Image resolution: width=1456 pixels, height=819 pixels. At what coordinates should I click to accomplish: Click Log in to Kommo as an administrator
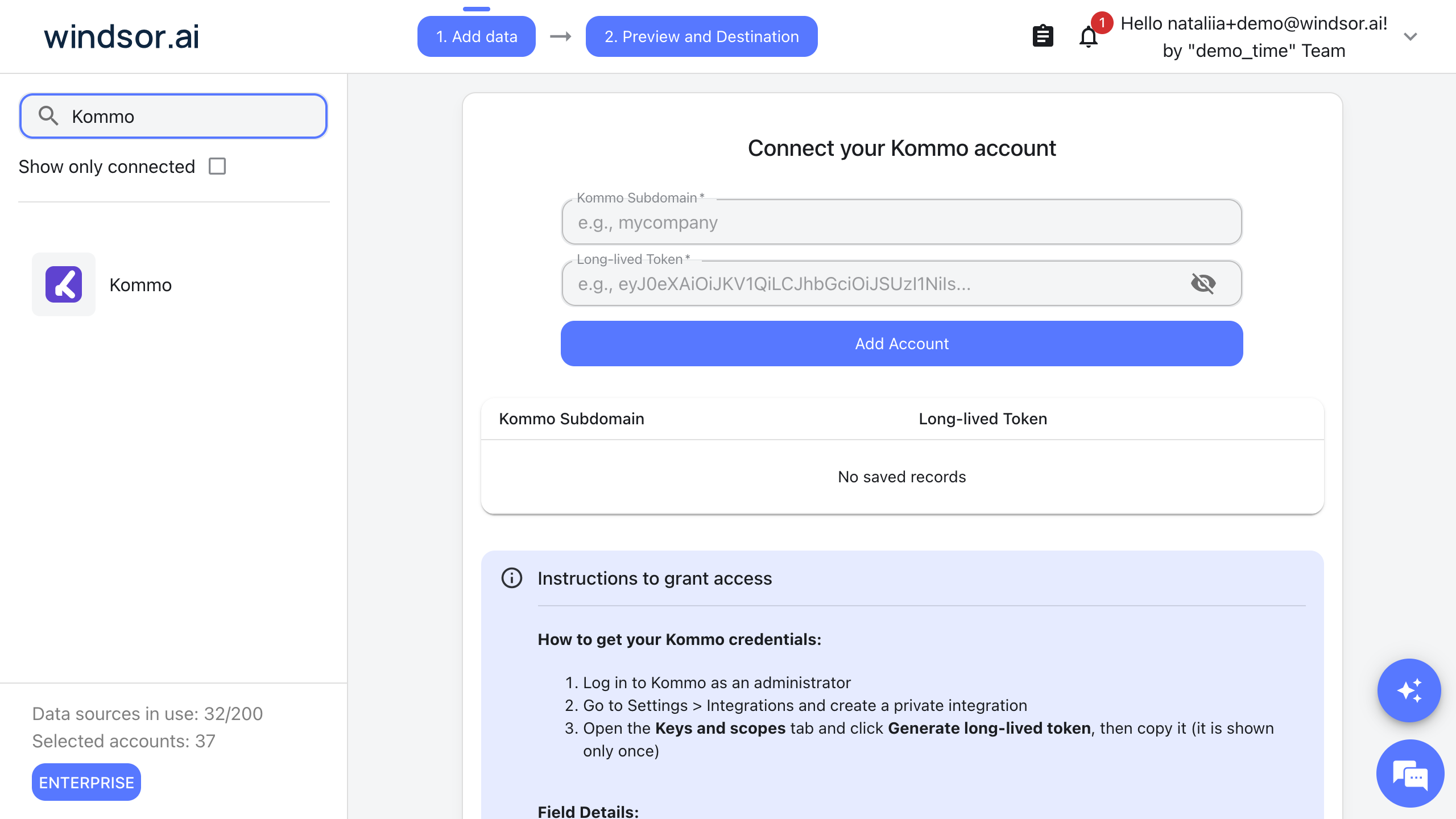coord(717,682)
